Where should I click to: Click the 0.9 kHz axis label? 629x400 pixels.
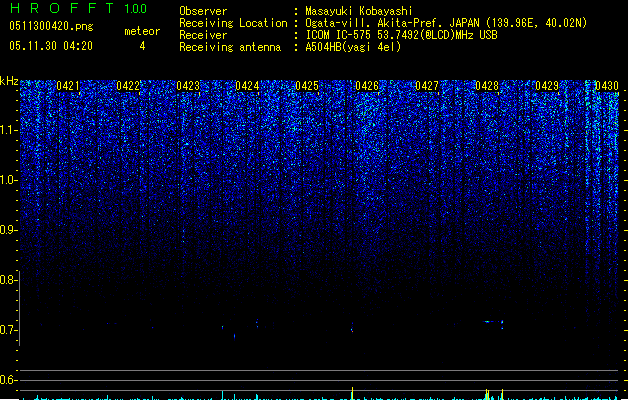(8, 230)
